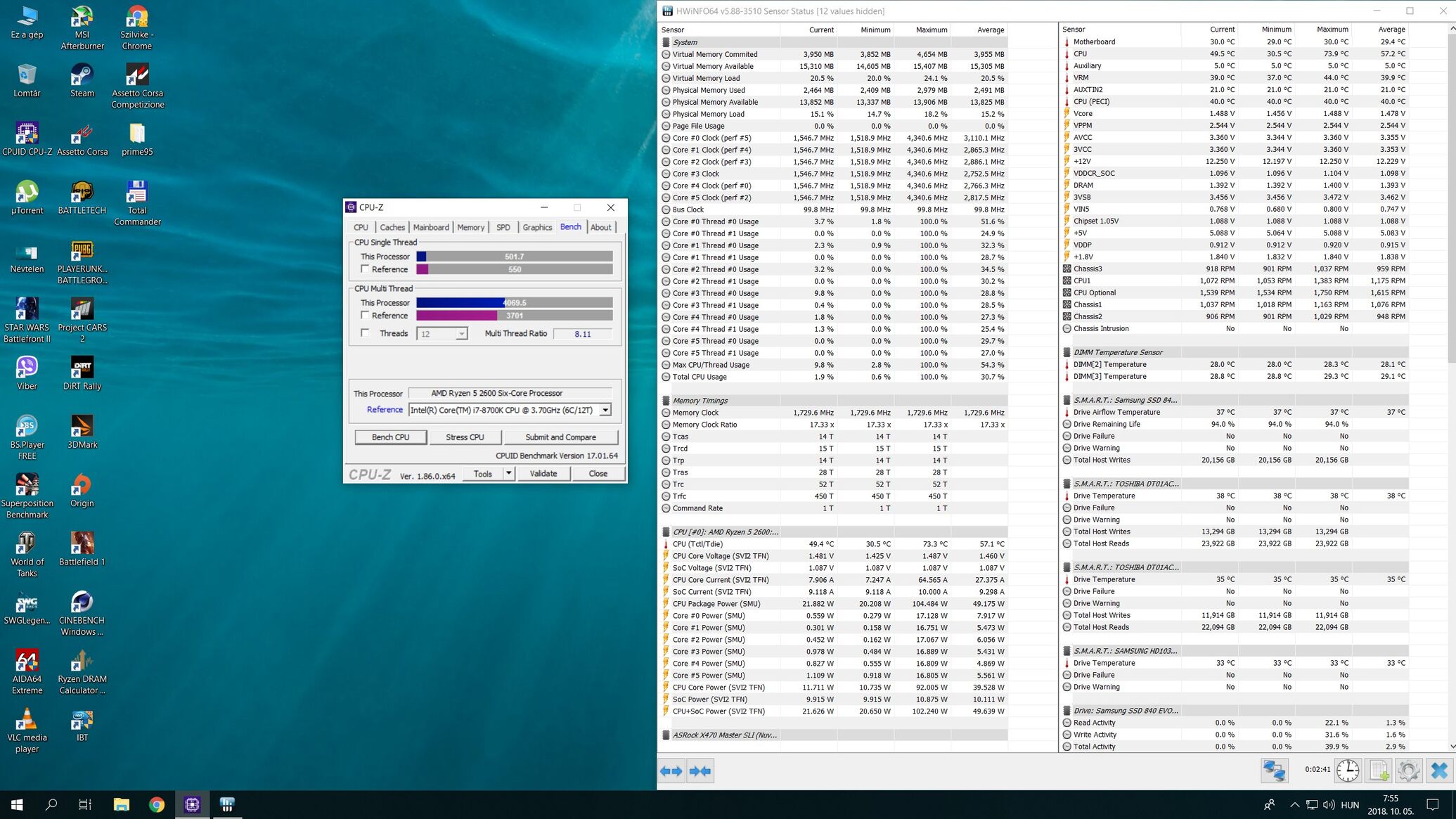
Task: Open Steam desktop shortcut
Action: (x=82, y=81)
